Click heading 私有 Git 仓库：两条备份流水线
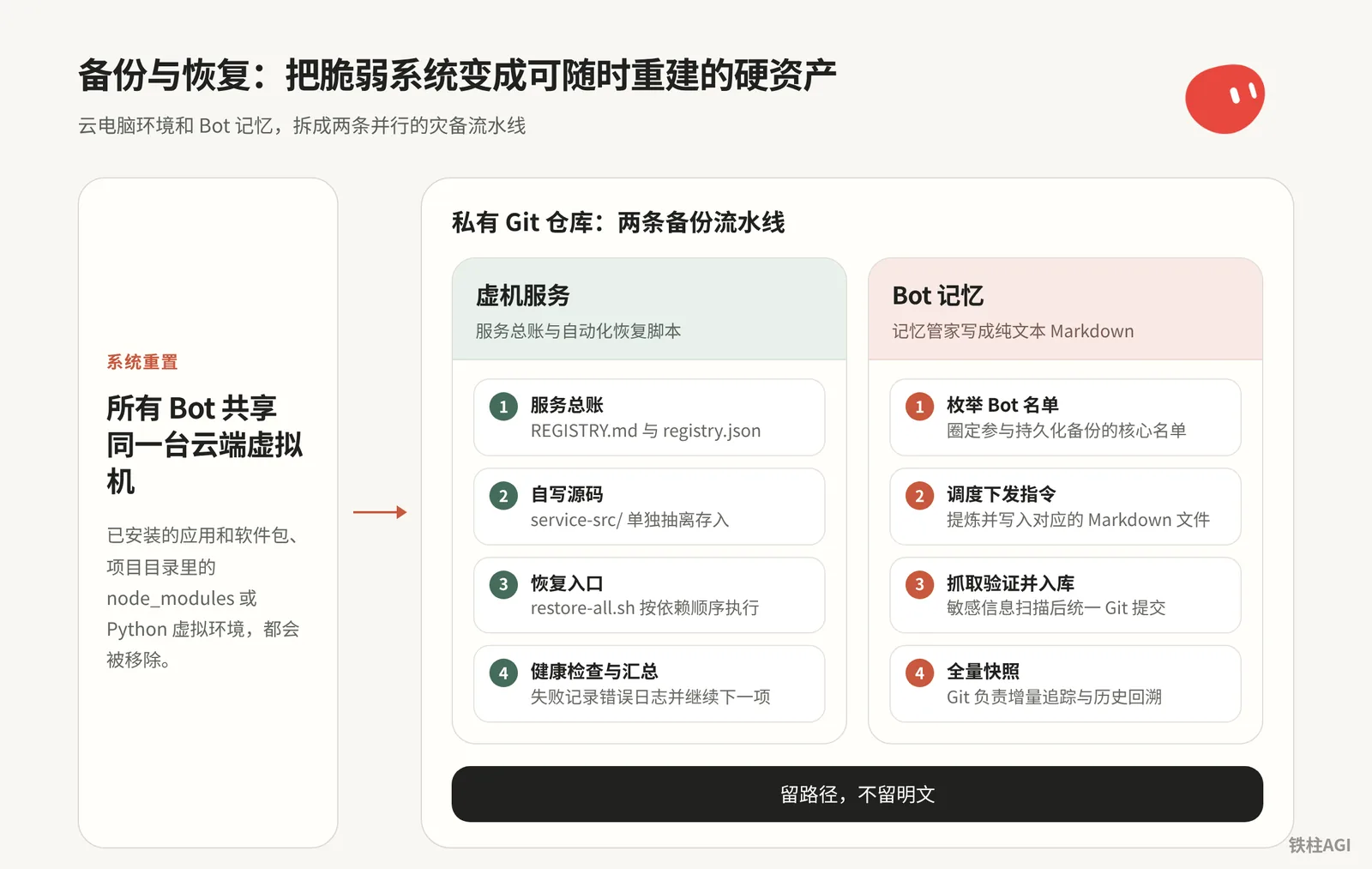The width and height of the screenshot is (1372, 869). (618, 222)
